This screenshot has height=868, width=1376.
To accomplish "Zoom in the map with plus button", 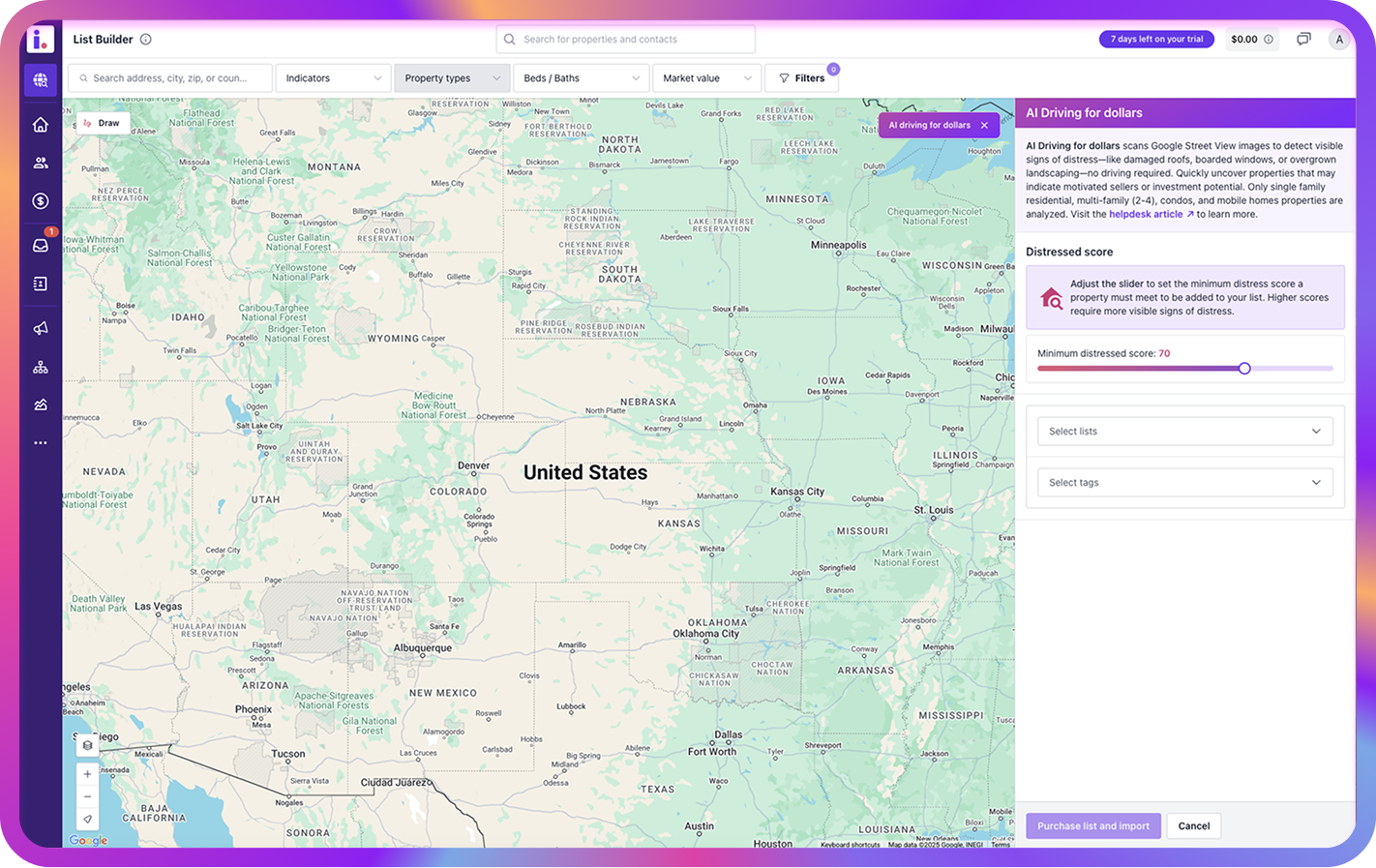I will (87, 774).
